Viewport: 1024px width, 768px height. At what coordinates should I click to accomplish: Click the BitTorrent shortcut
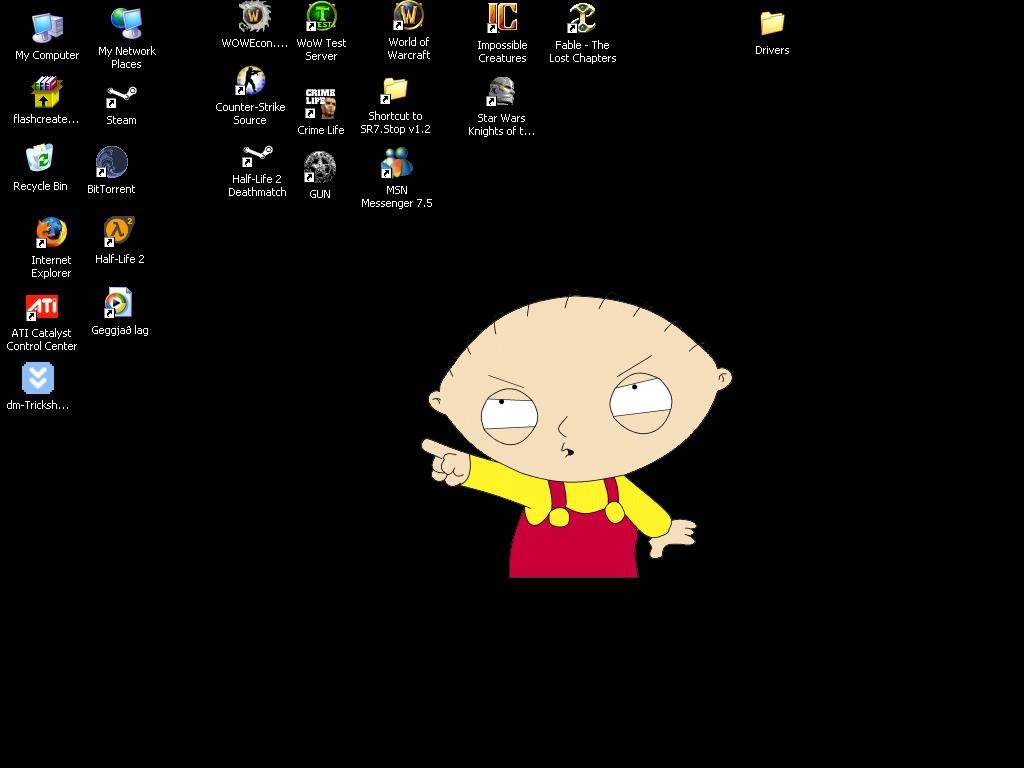point(111,162)
